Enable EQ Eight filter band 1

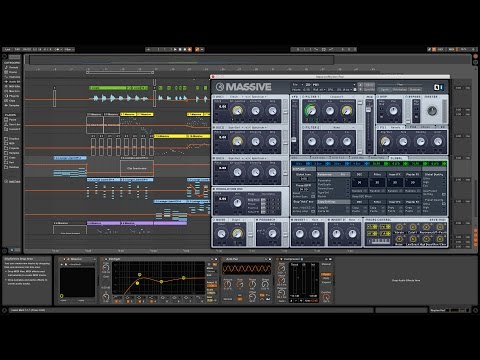pyautogui.click(x=117, y=301)
